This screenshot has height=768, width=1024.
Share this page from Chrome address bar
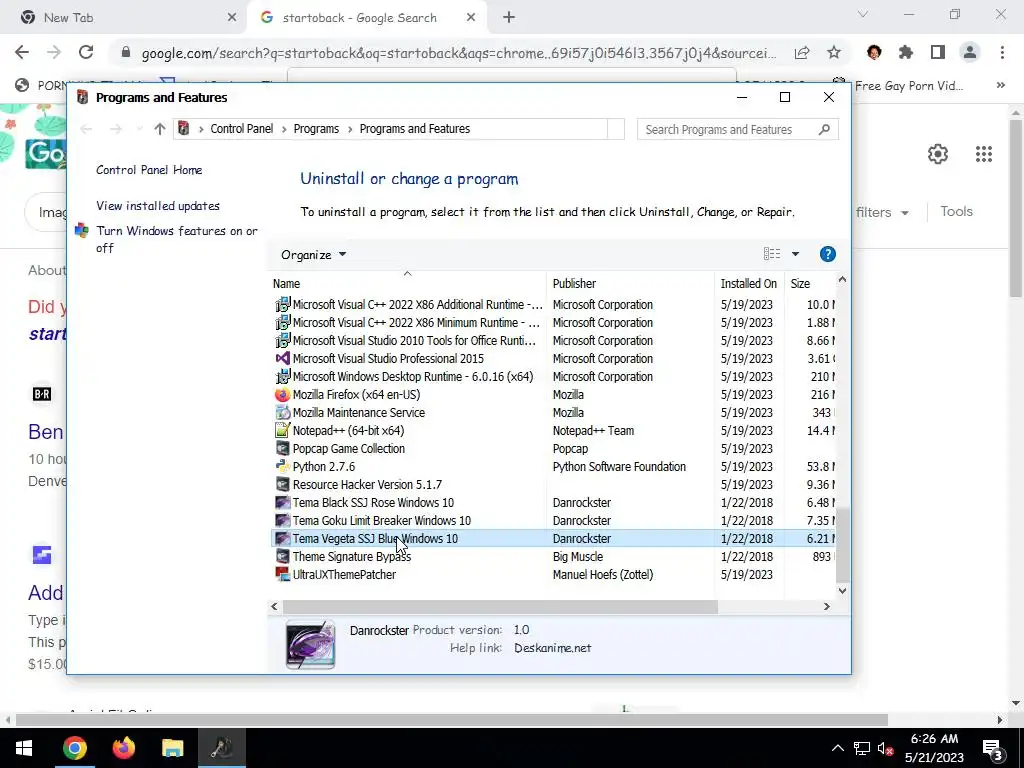coord(802,52)
